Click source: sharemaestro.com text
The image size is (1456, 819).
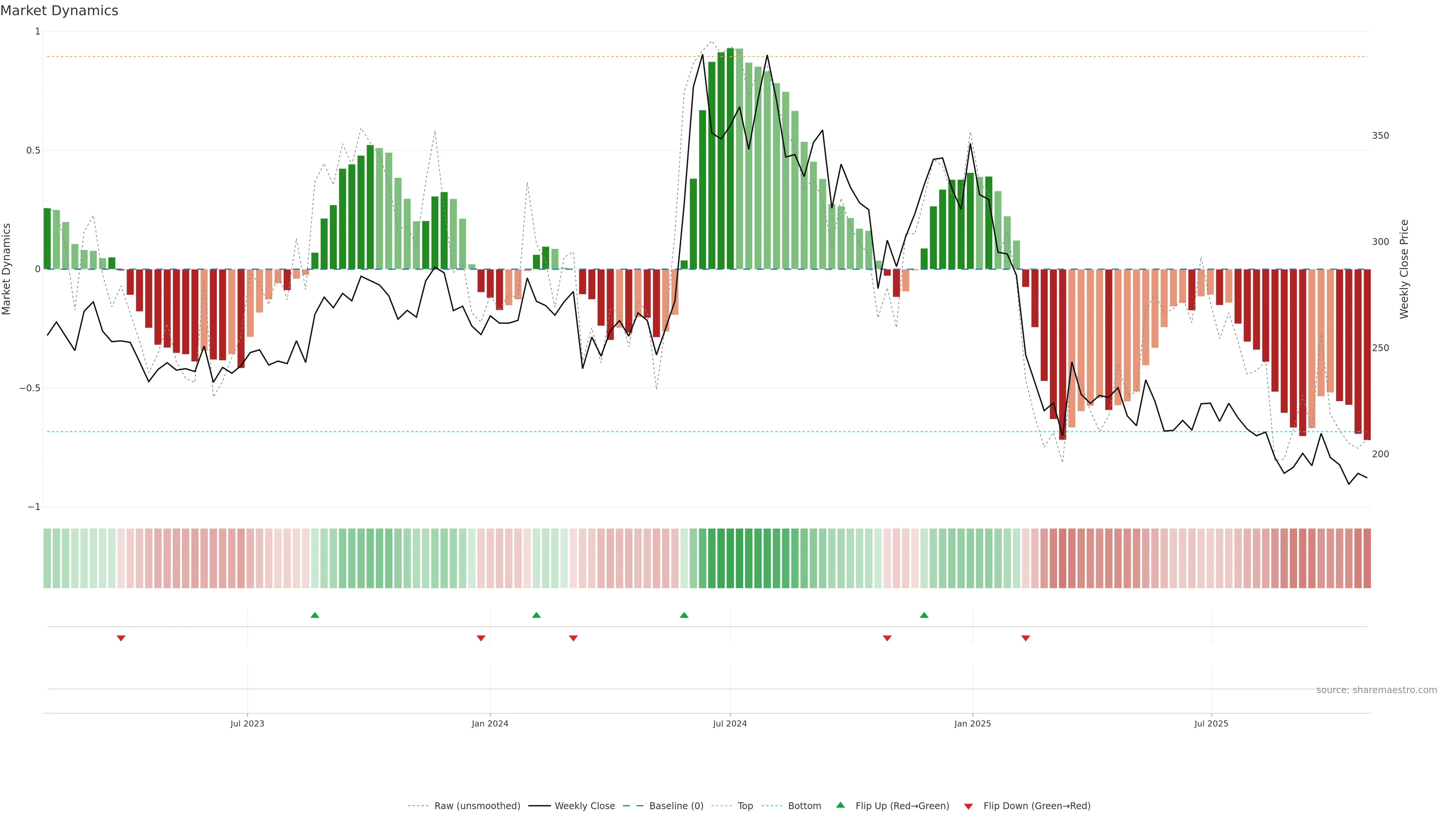coord(1376,690)
